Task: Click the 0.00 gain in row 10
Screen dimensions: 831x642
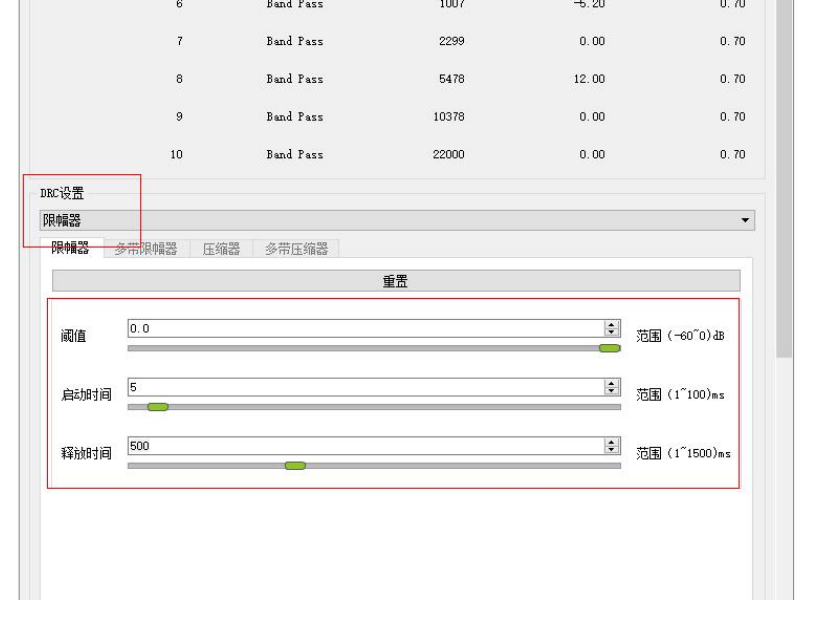Action: pos(592,154)
